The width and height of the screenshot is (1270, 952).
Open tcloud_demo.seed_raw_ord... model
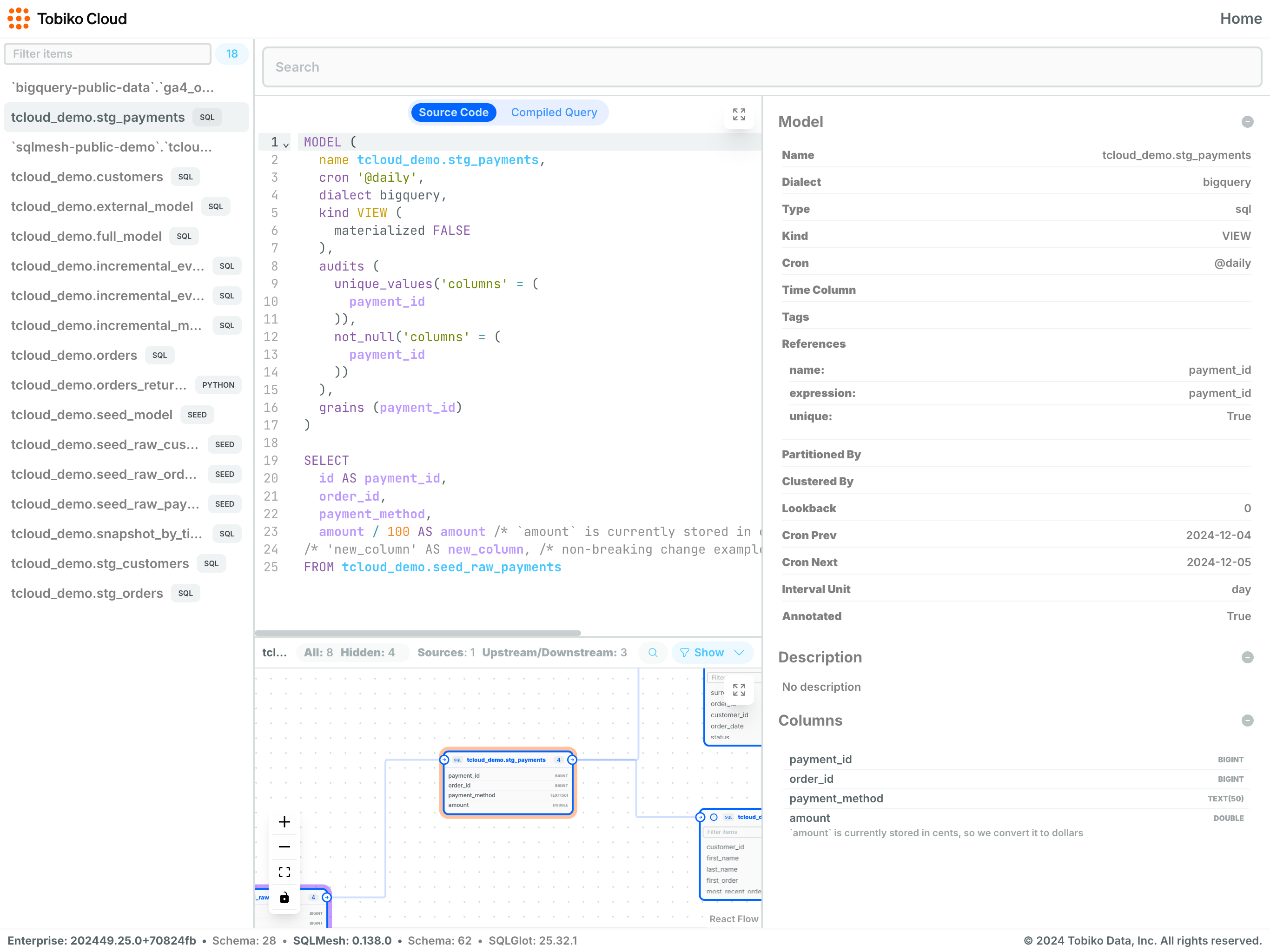pyautogui.click(x=126, y=474)
